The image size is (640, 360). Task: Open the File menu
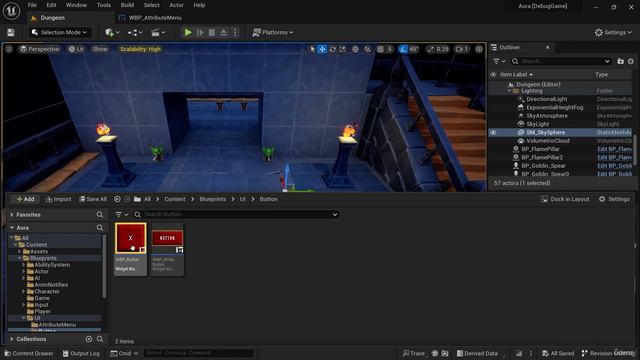[32, 5]
